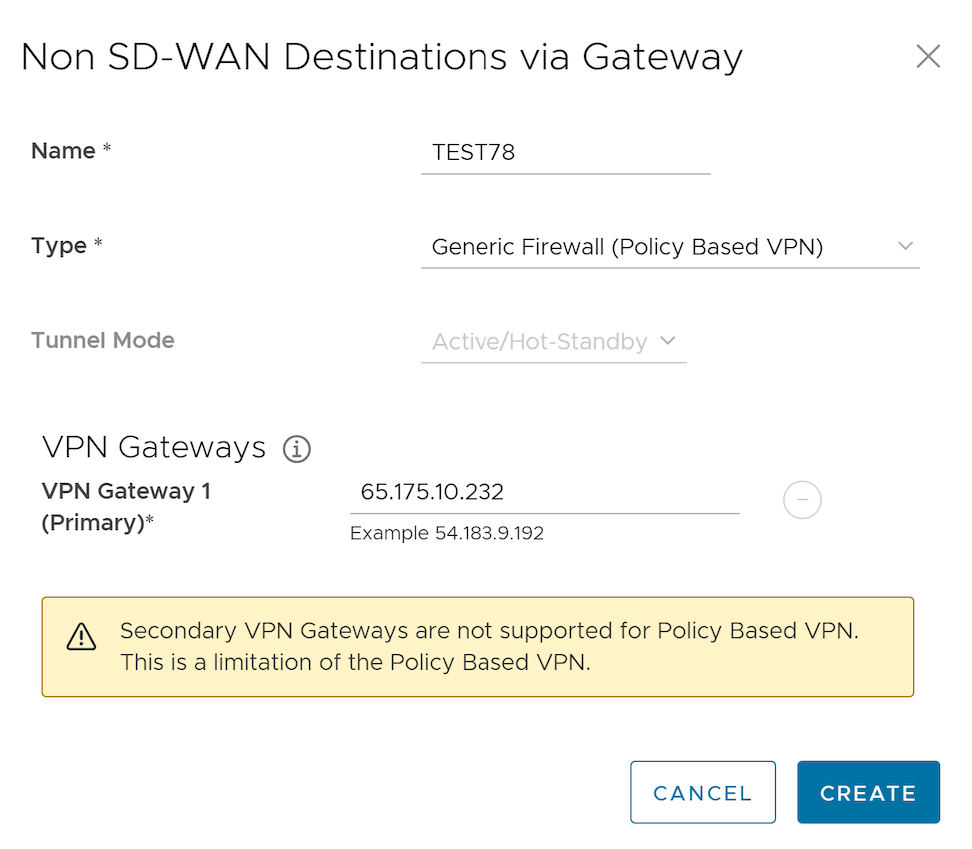Close the Non SD-WAN Destinations dialog

click(x=928, y=57)
